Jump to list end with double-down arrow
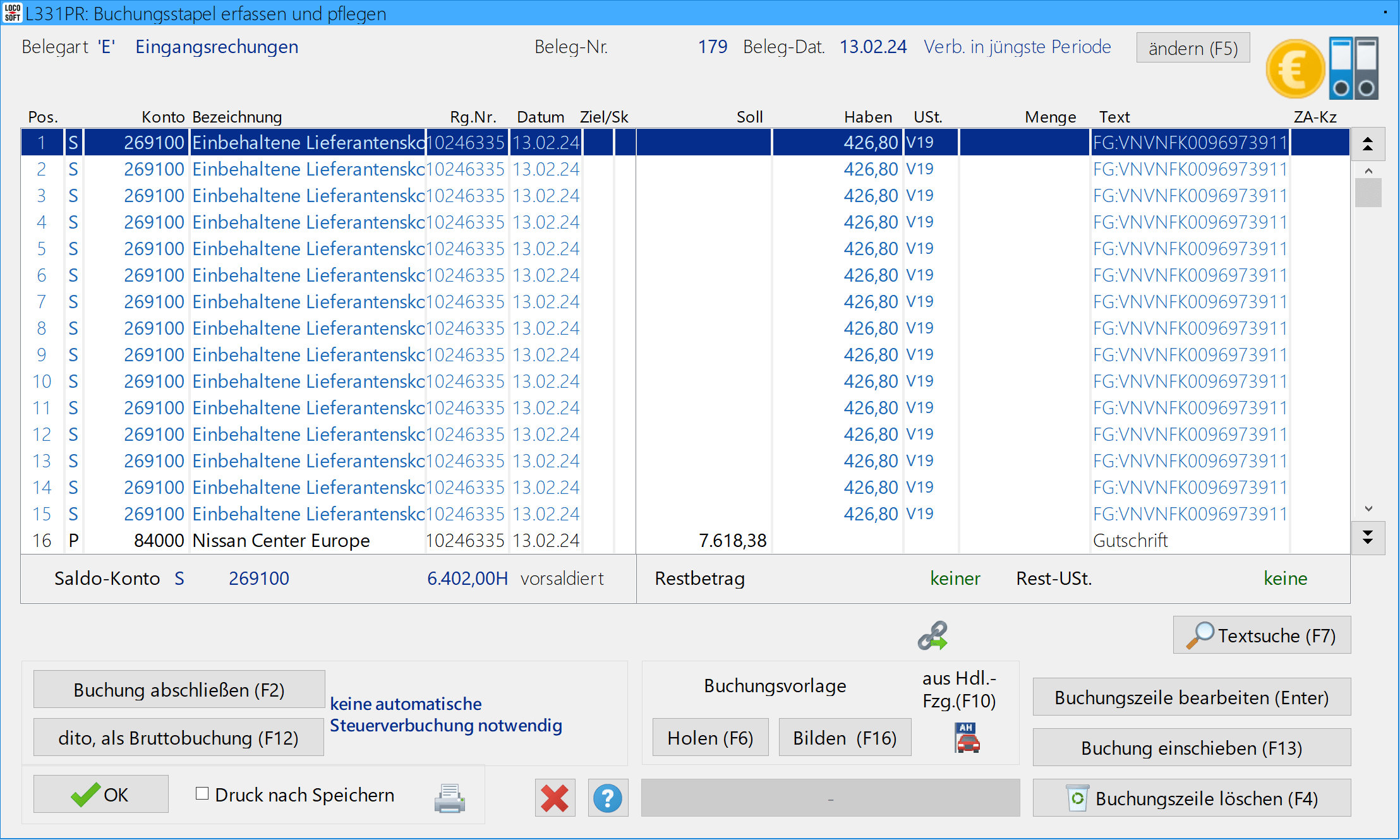Viewport: 1400px width, 840px height. point(1368,538)
